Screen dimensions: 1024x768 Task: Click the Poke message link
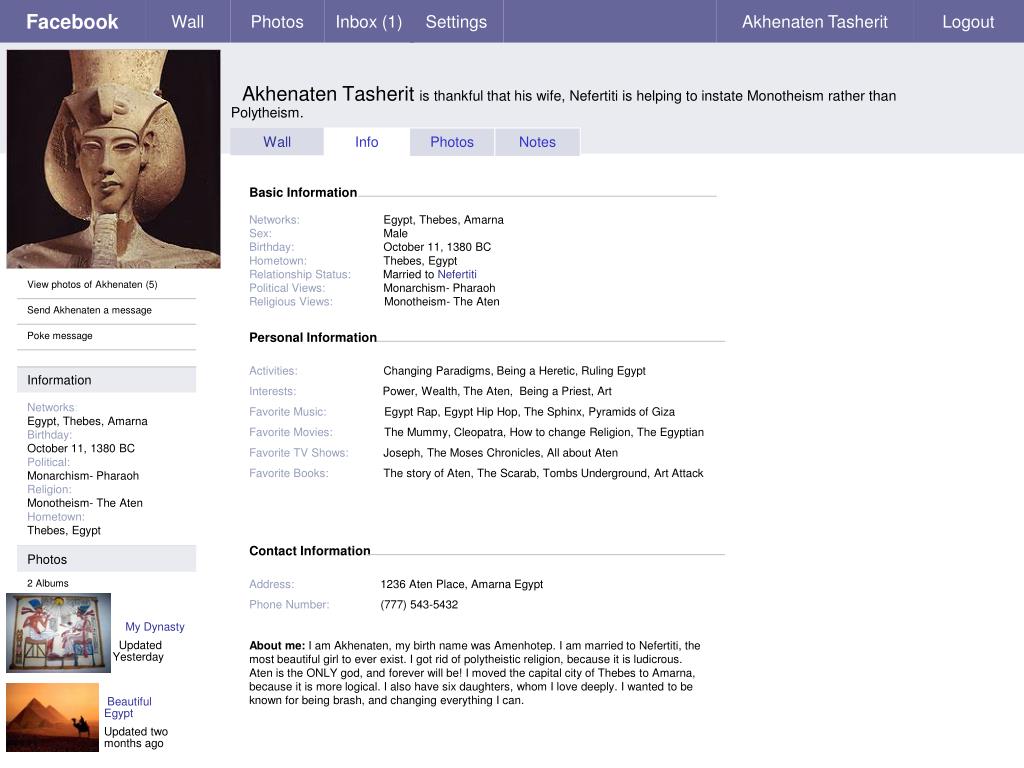coord(60,335)
